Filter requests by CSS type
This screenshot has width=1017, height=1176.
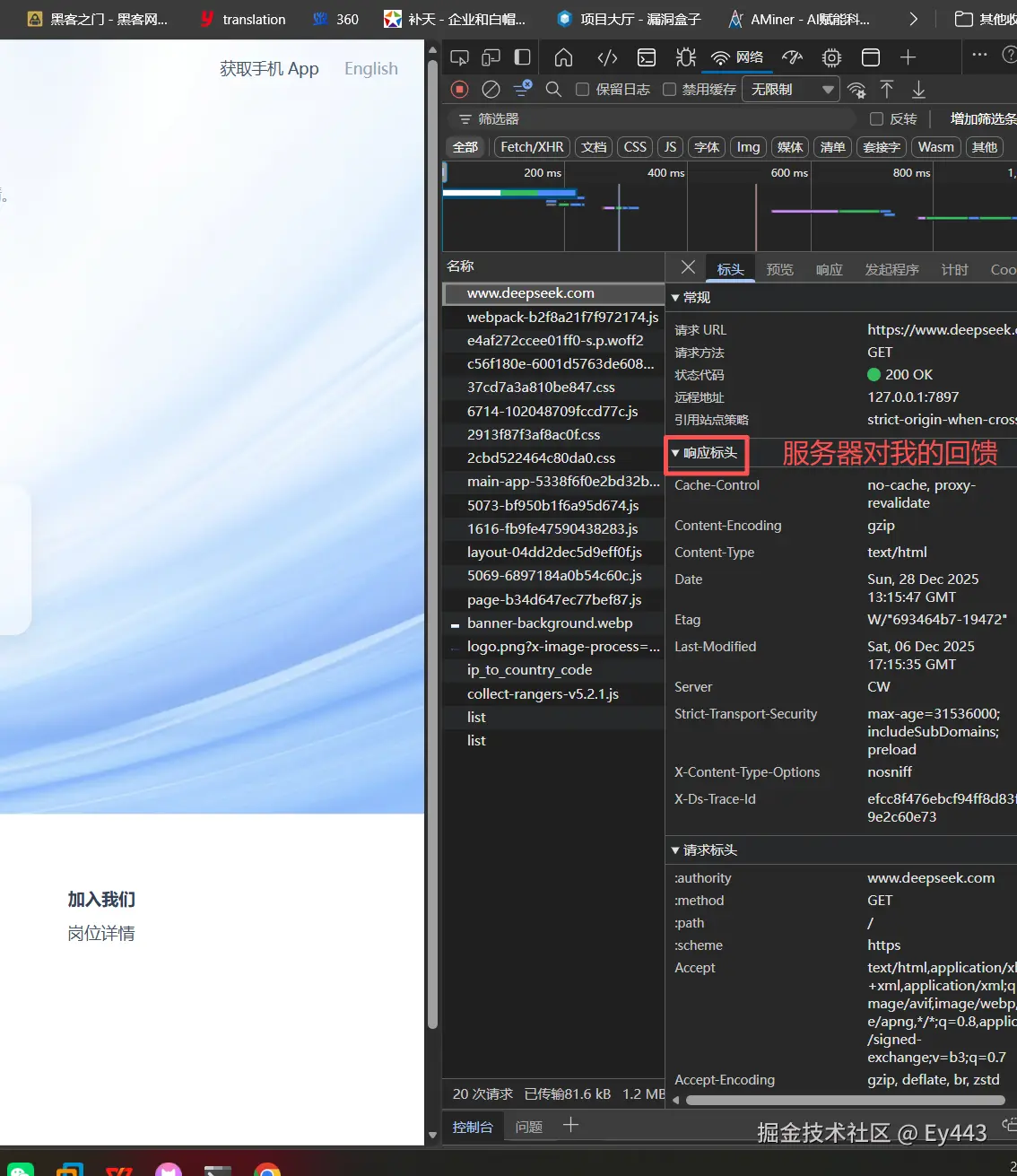[635, 147]
